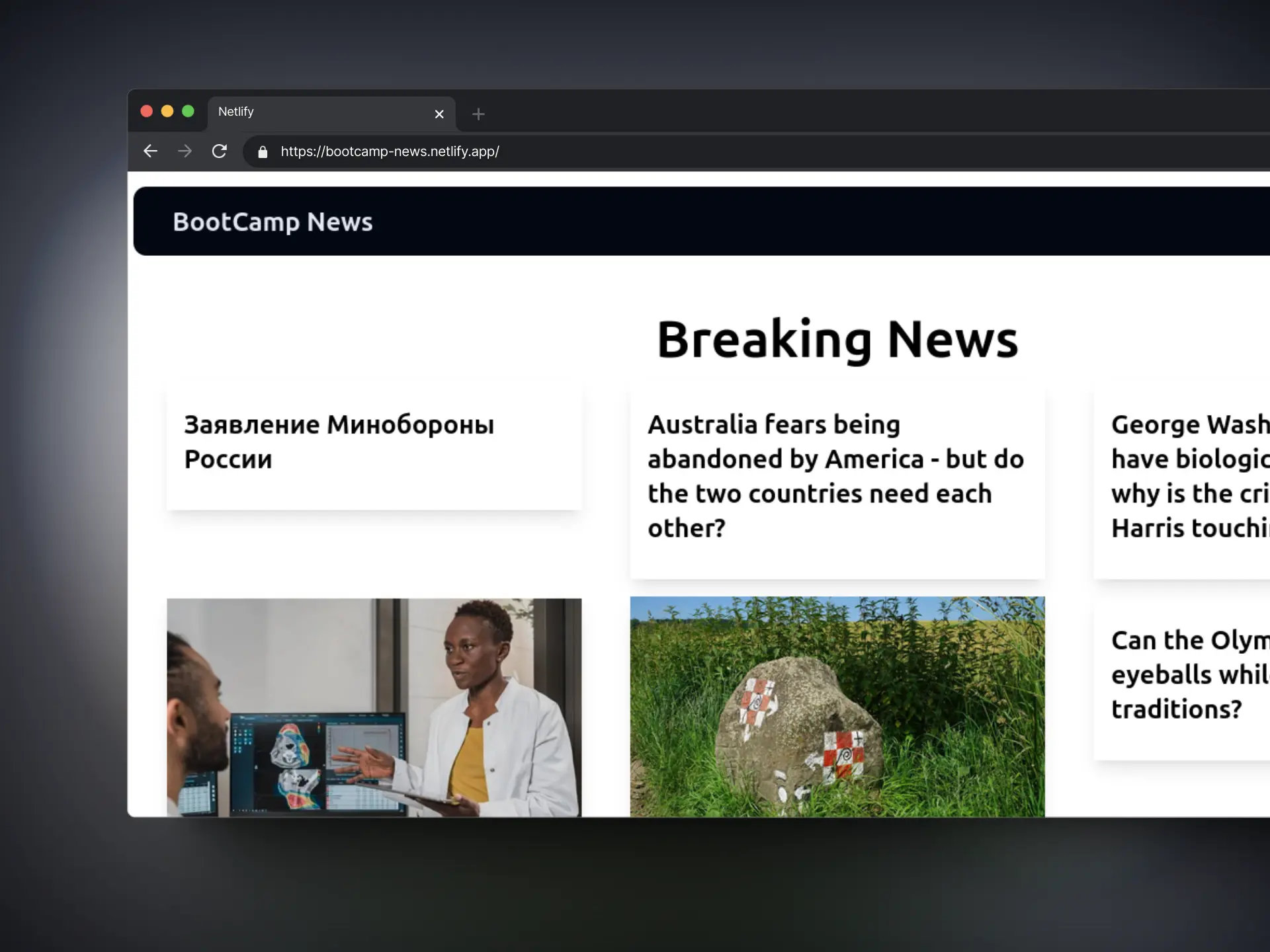The height and width of the screenshot is (952, 1270).
Task: Click the green traffic light window control
Action: point(189,111)
